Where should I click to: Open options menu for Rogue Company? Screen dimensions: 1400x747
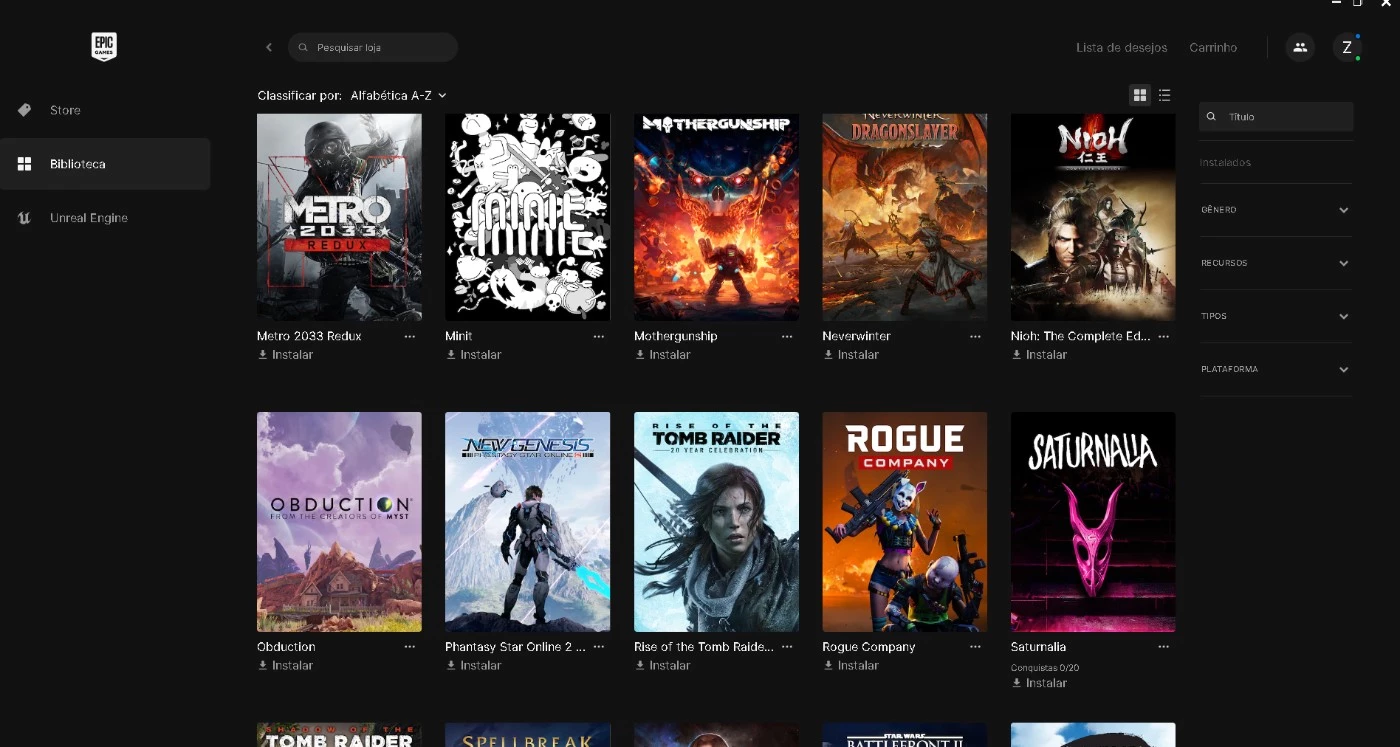point(975,647)
